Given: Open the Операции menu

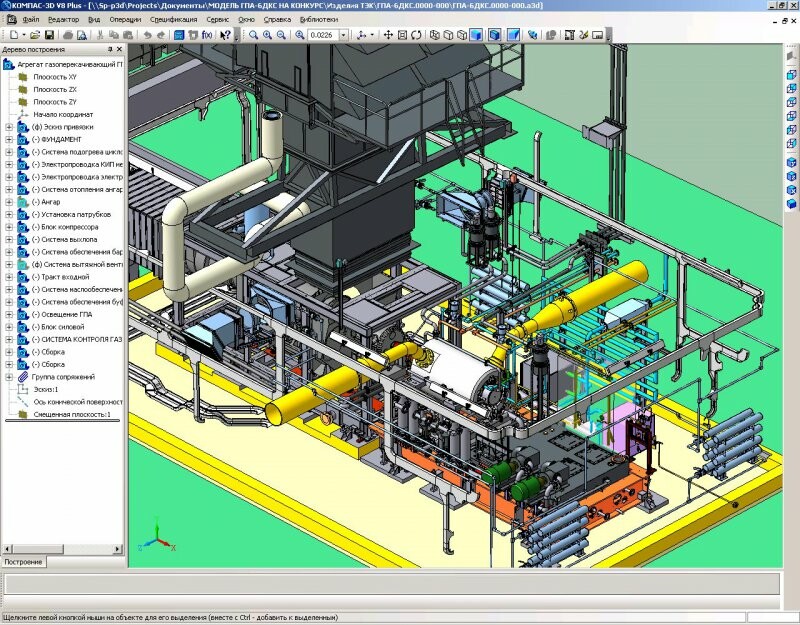Looking at the screenshot, I should click(x=125, y=19).
